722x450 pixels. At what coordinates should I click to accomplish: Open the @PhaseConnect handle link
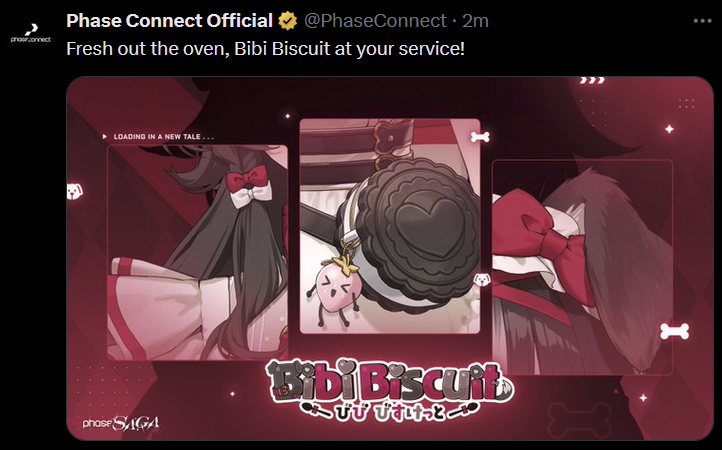pos(375,21)
